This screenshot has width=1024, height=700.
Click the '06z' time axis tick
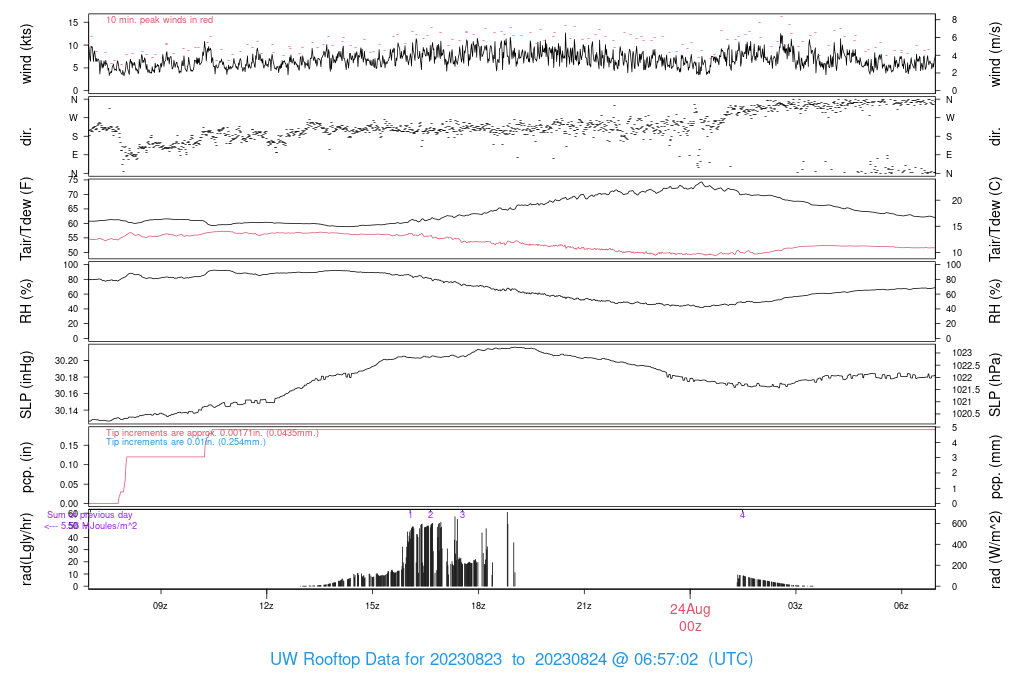[x=901, y=606]
